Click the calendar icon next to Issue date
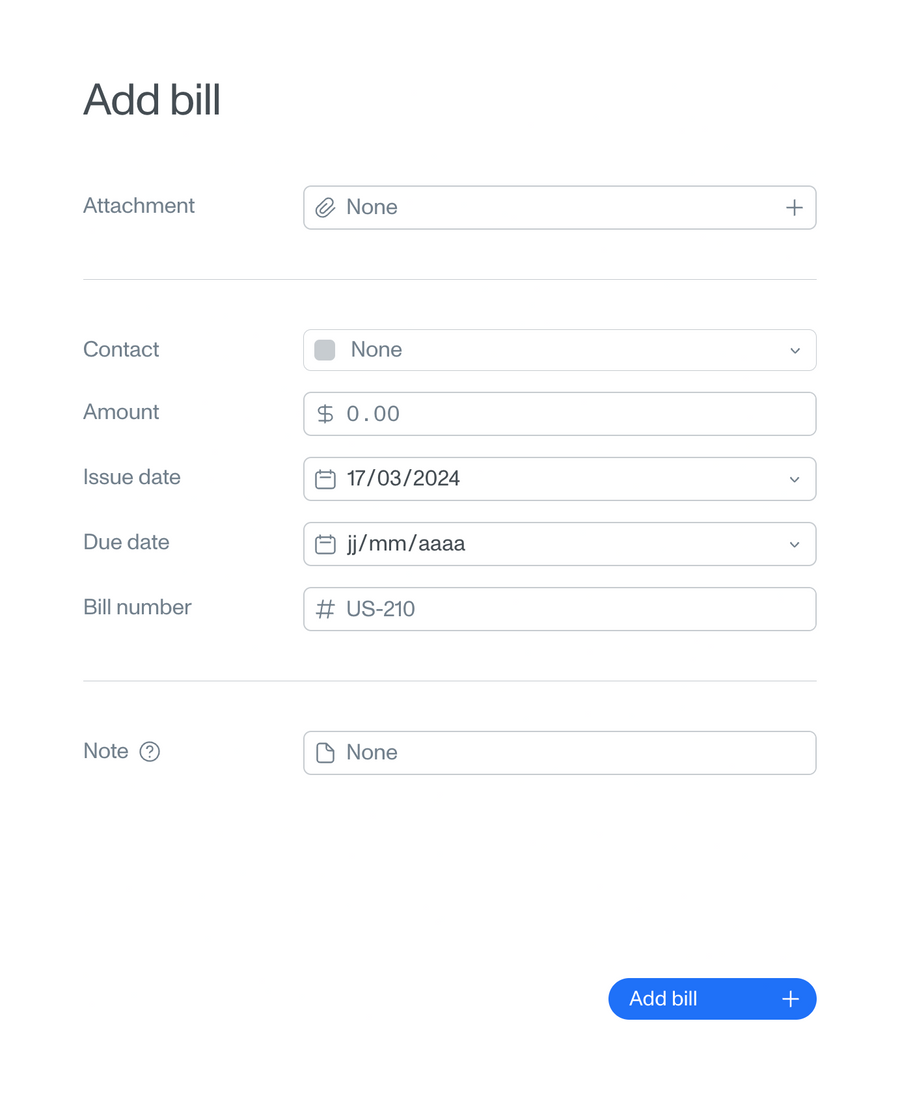 (325, 478)
